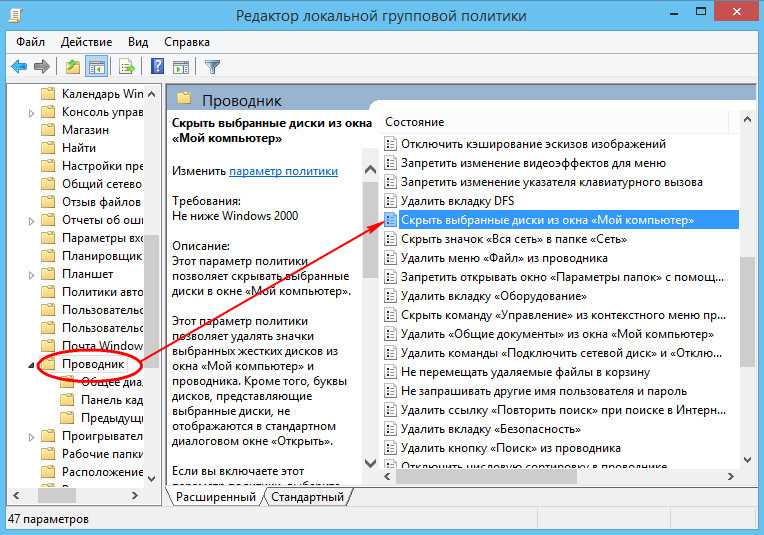The image size is (764, 535).
Task: Select 'Скрыть команду «Управление»' policy
Action: point(563,315)
